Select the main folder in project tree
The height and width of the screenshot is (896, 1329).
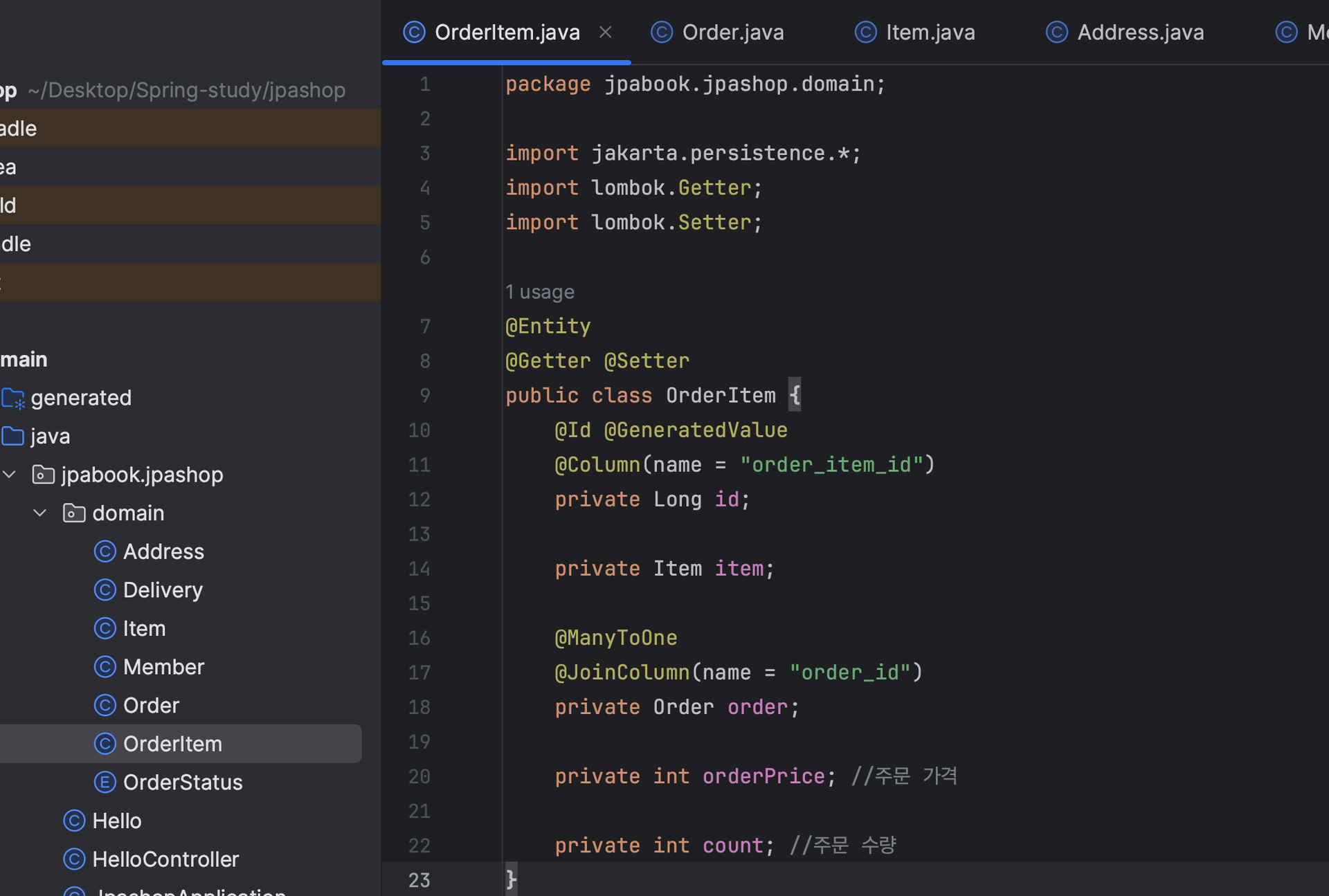coord(24,359)
